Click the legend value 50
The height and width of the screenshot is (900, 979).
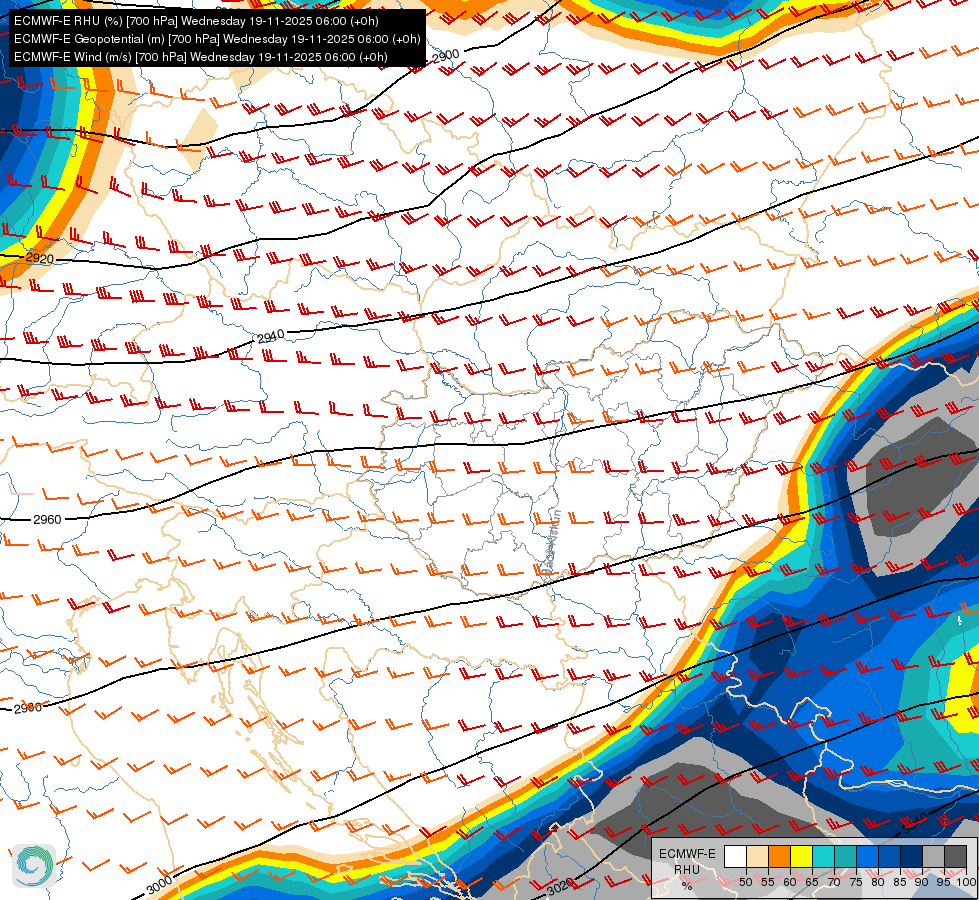[x=745, y=882]
